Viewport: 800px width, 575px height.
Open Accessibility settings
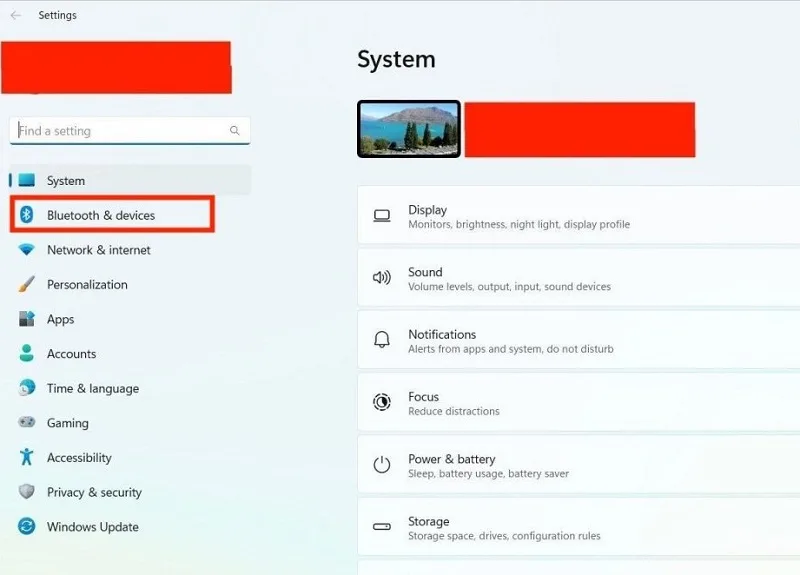[x=130, y=458]
